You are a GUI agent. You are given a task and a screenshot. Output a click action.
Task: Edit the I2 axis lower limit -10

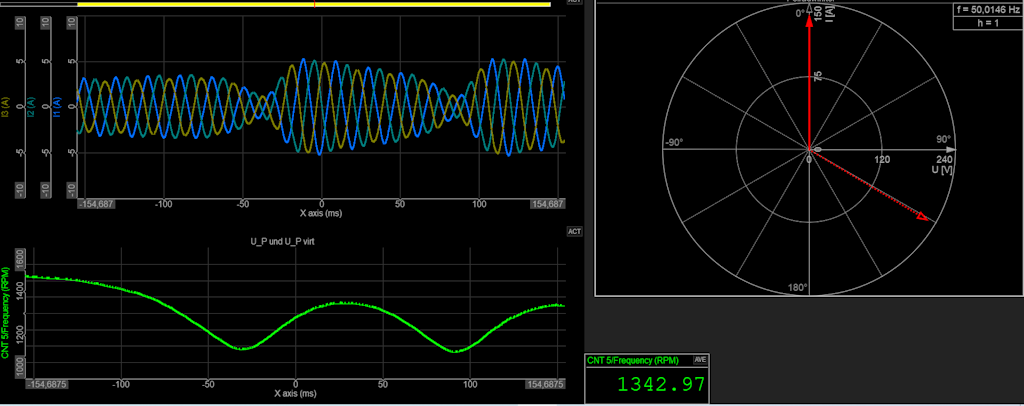click(x=46, y=189)
